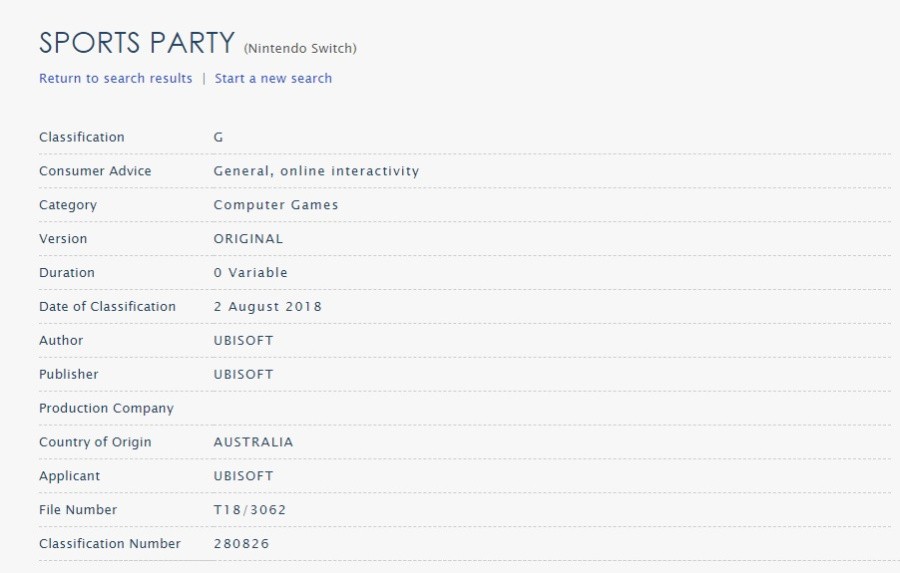The width and height of the screenshot is (900, 573).
Task: Click the 'Country of Origin' label
Action: (95, 442)
